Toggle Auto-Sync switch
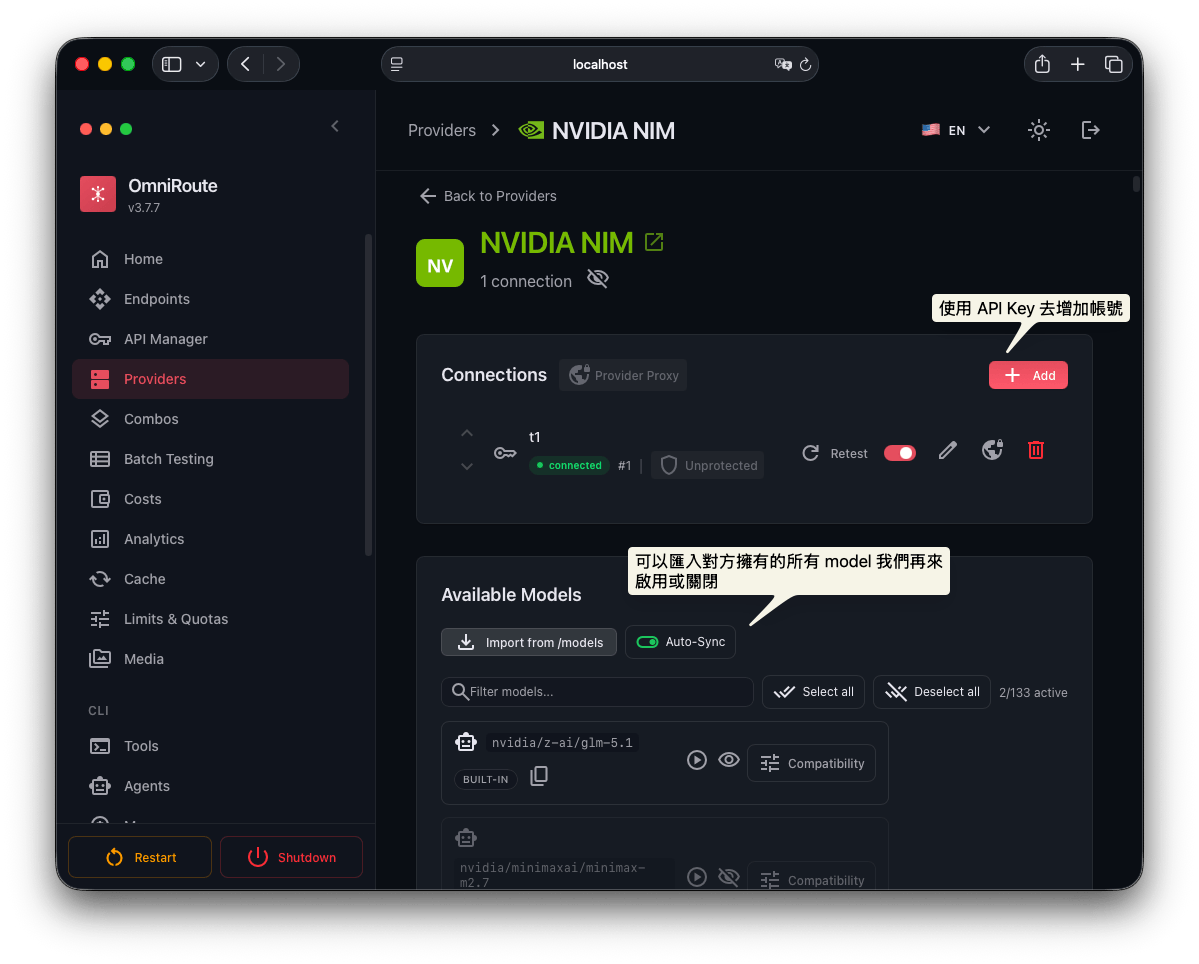The image size is (1199, 964). pyautogui.click(x=648, y=642)
